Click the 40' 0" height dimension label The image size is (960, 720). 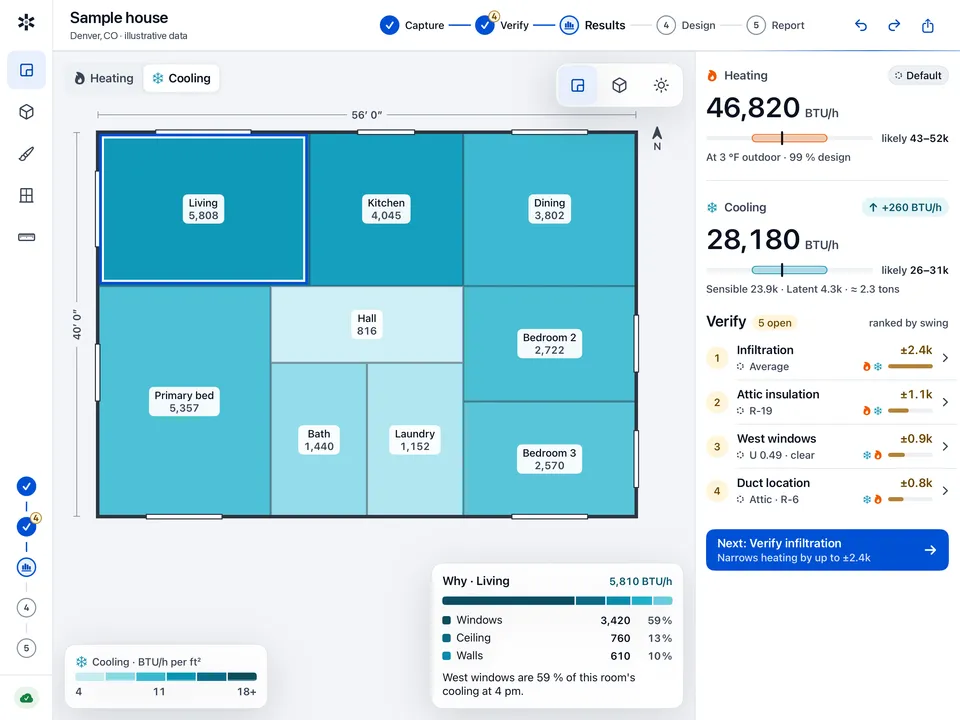tap(77, 324)
